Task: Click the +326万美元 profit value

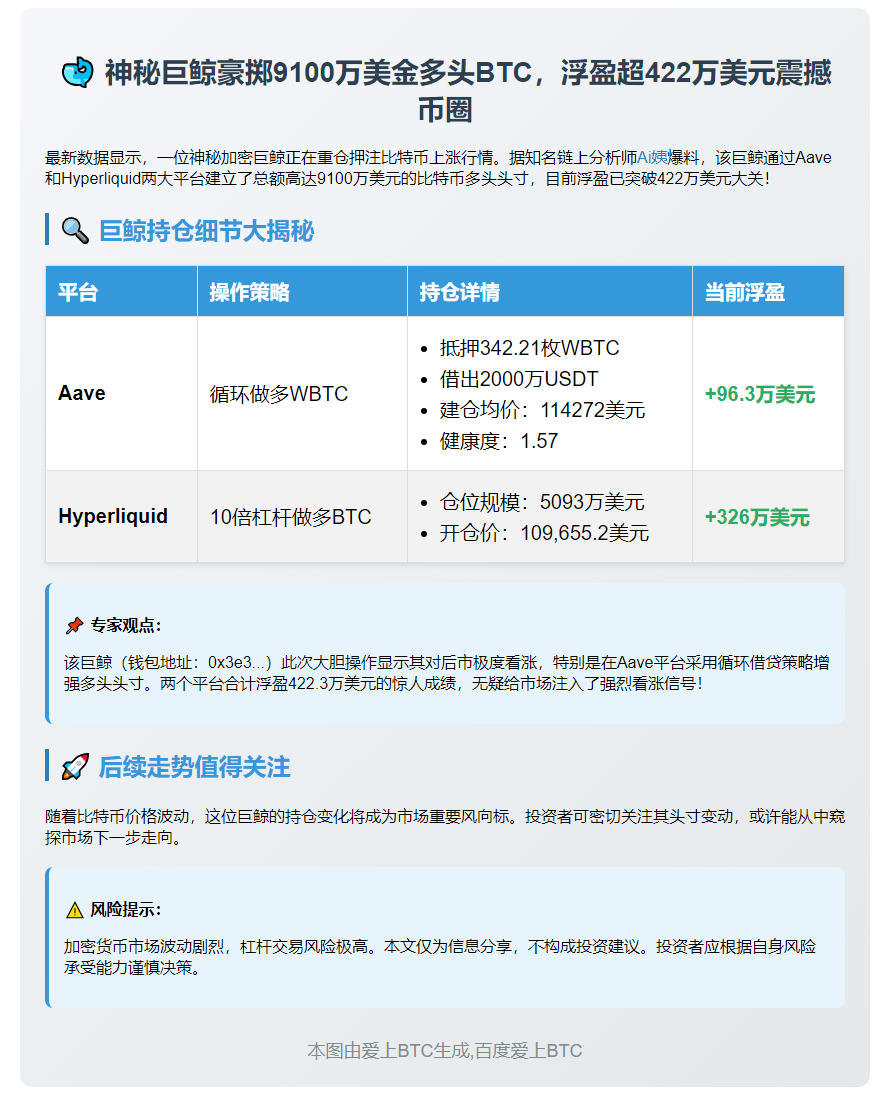Action: click(757, 517)
